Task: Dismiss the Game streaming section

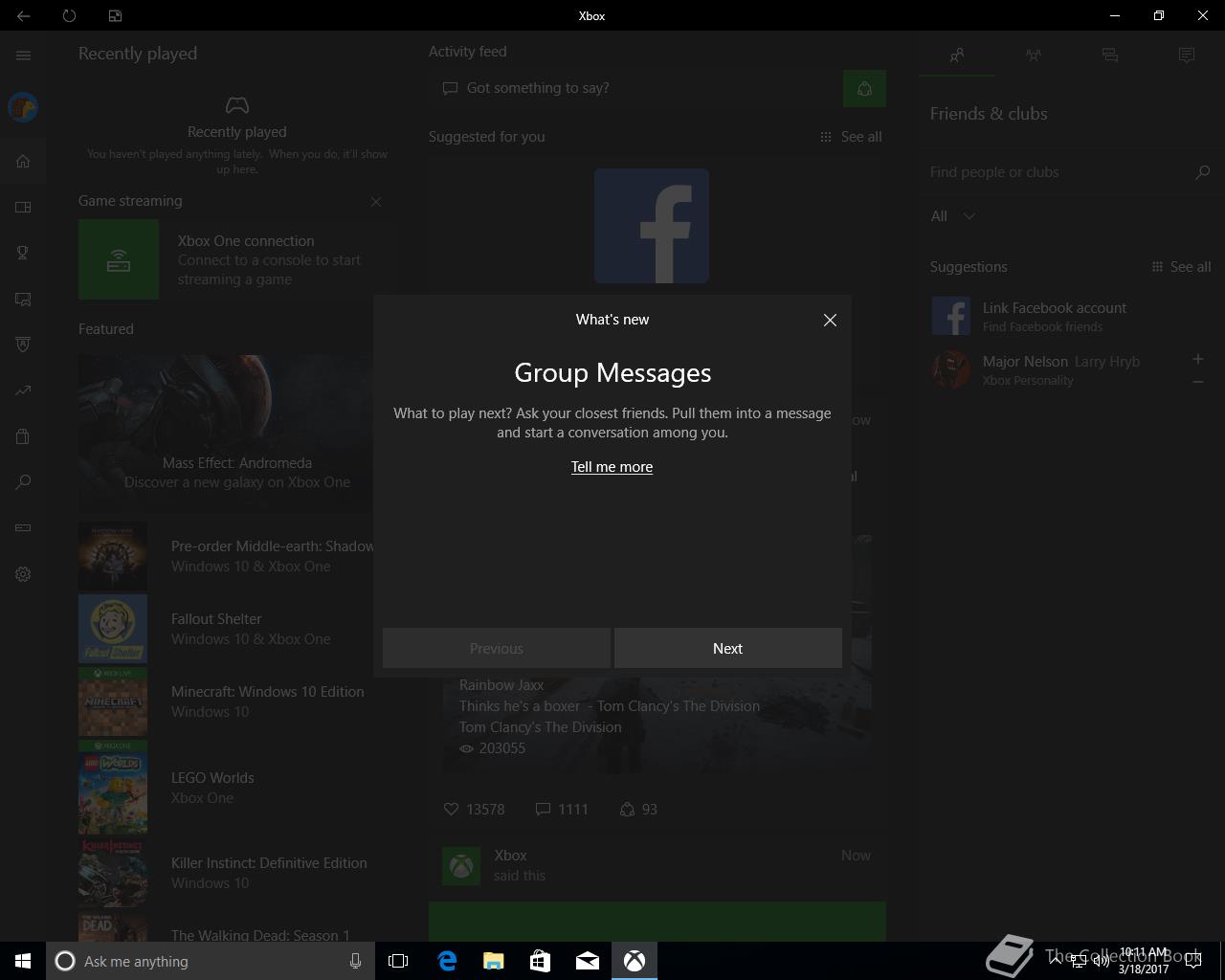Action: click(376, 202)
